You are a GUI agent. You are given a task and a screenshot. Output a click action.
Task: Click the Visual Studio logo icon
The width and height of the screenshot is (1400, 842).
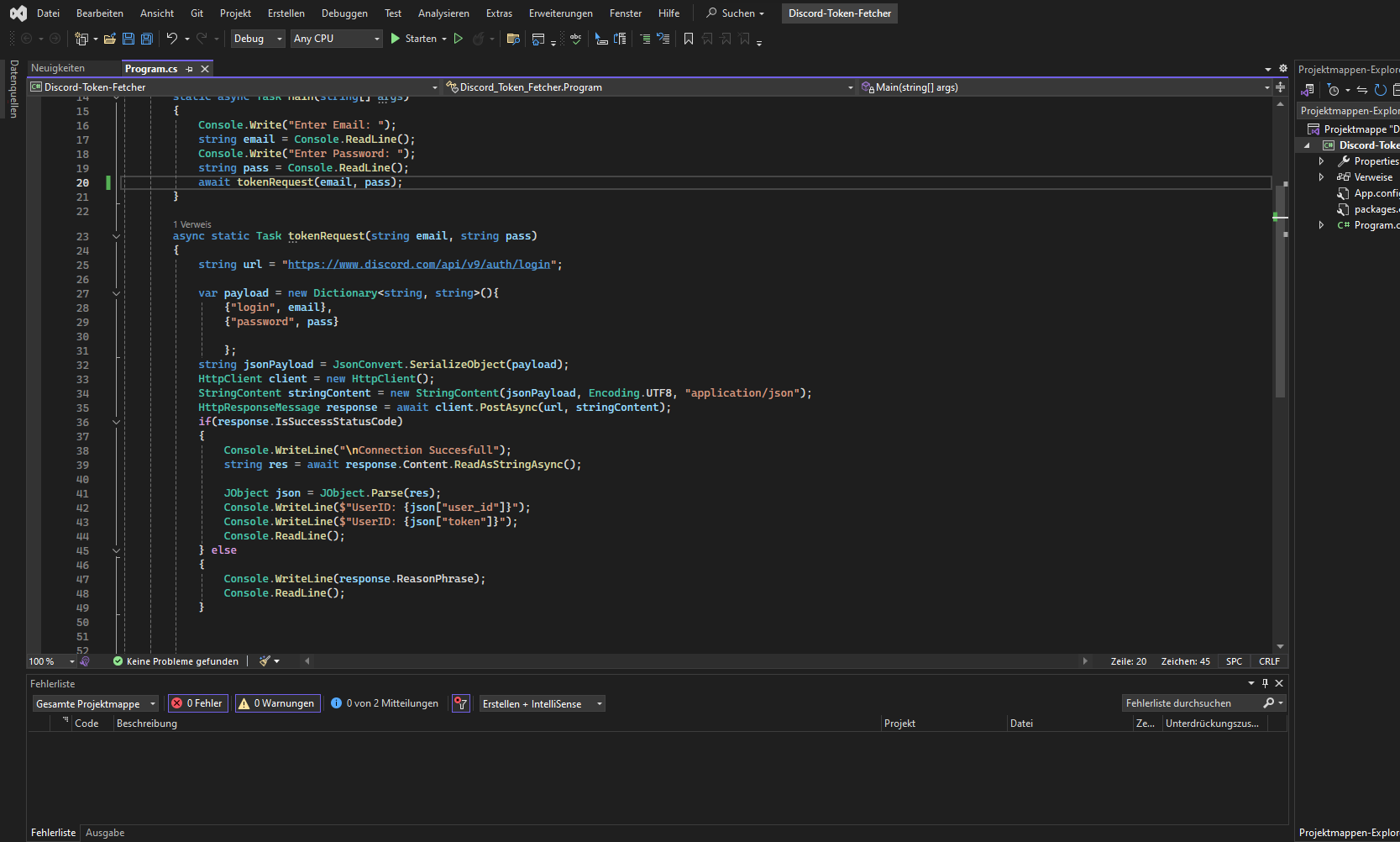18,13
